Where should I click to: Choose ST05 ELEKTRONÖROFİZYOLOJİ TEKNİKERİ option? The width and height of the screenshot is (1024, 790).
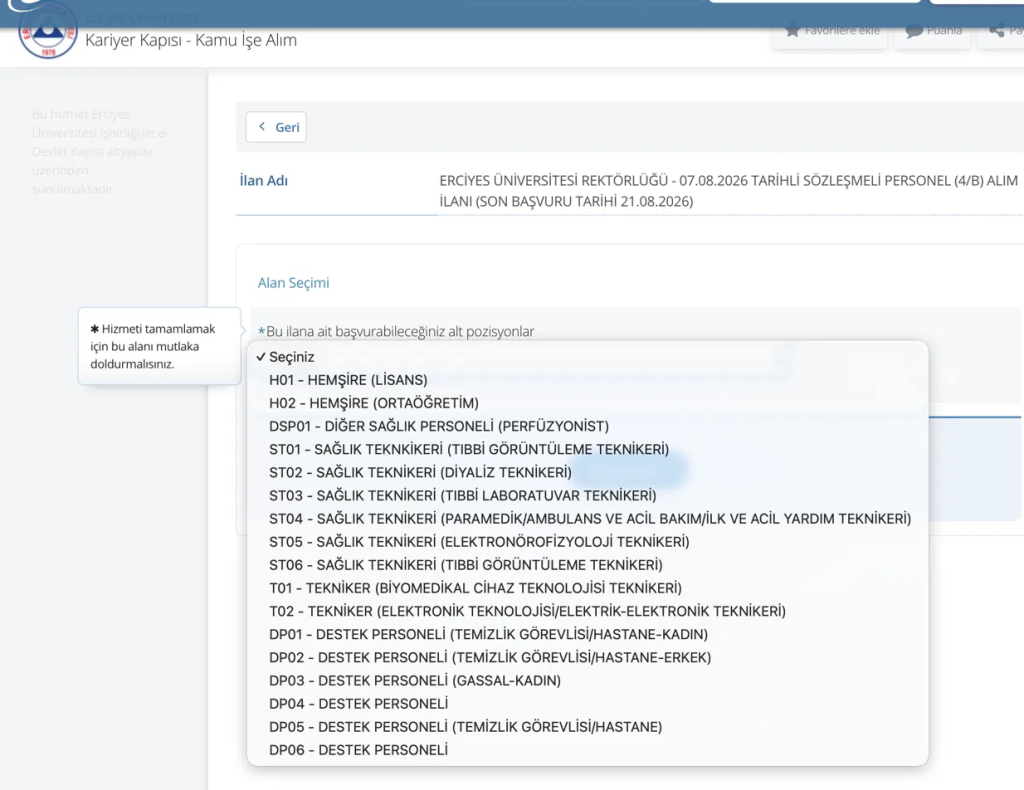tap(587, 542)
